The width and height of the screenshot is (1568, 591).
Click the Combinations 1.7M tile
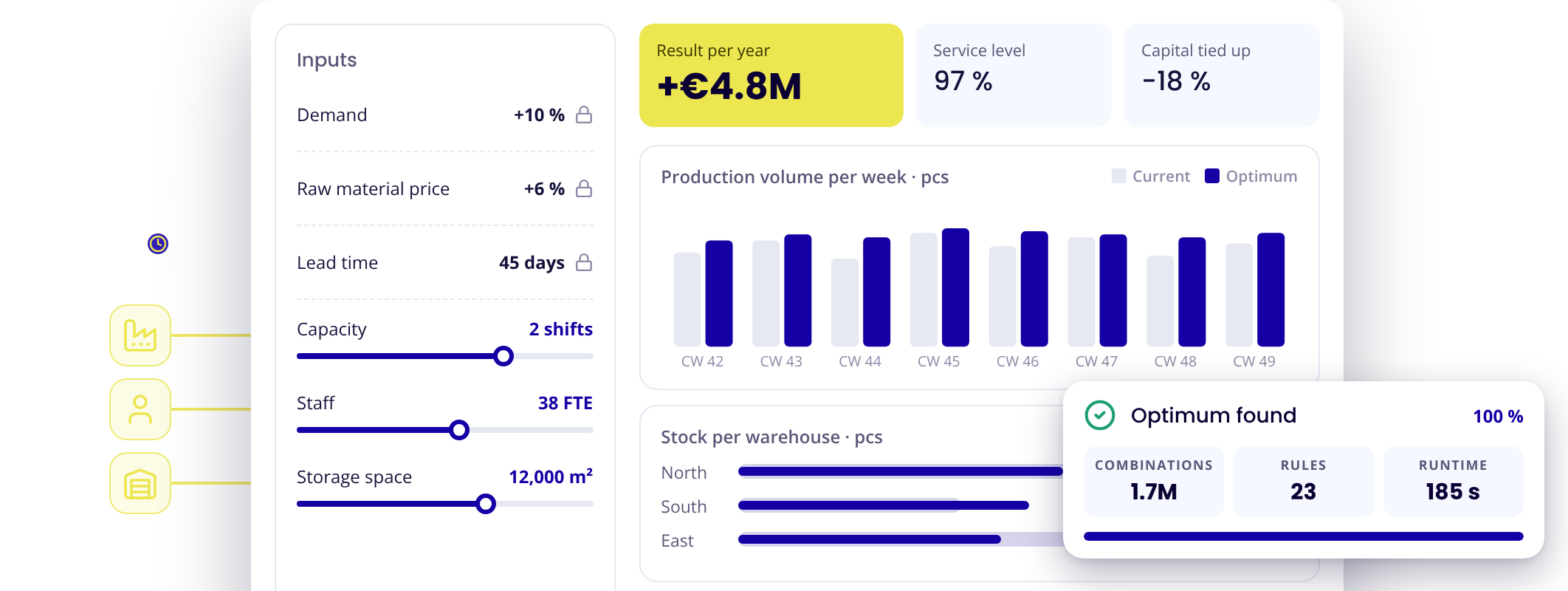coord(1154,481)
